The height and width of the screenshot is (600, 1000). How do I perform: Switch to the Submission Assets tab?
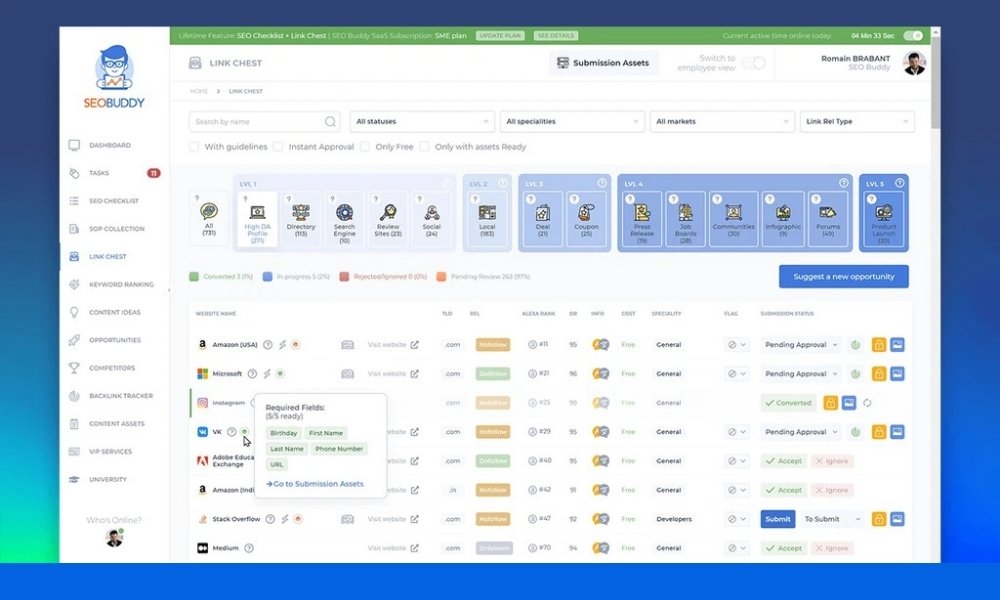(x=603, y=62)
